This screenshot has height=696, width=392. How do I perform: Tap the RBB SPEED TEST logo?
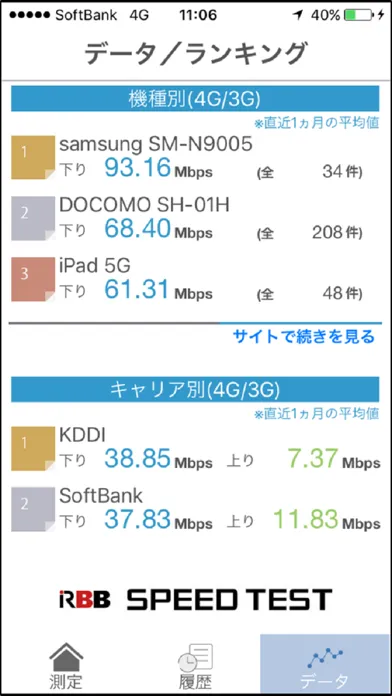click(195, 599)
